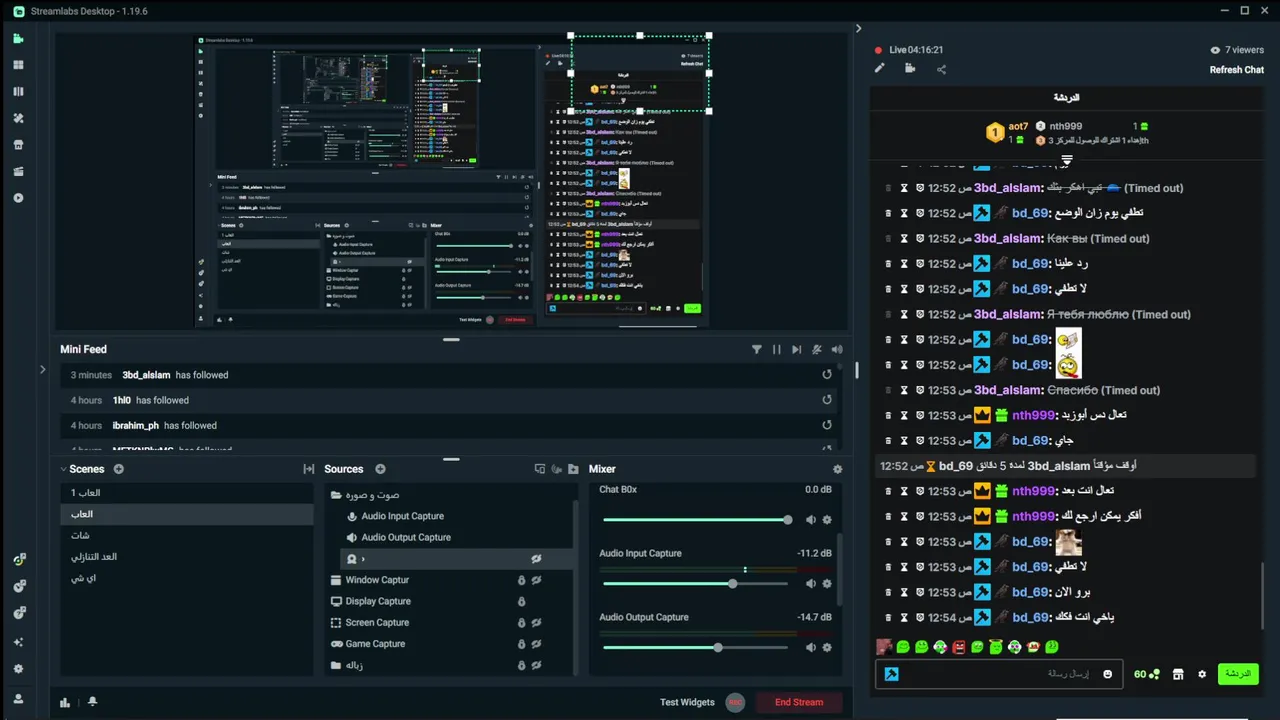Mute the Audio Output Capture source
This screenshot has height=720, width=1280.
(x=811, y=648)
